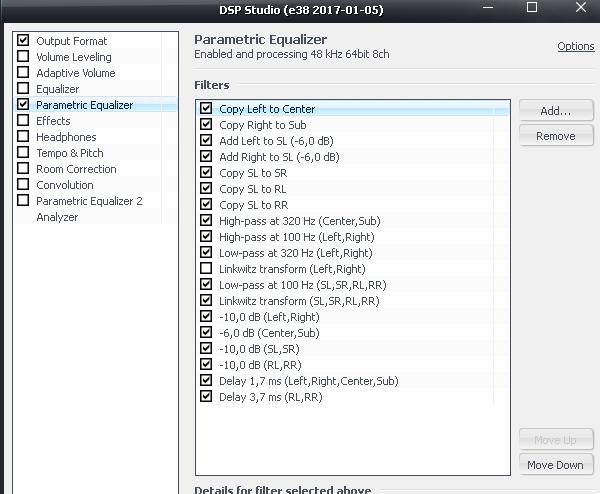Select the Low-pass at 100 Hz (SL,SR,RL,RR) filter

point(302,285)
